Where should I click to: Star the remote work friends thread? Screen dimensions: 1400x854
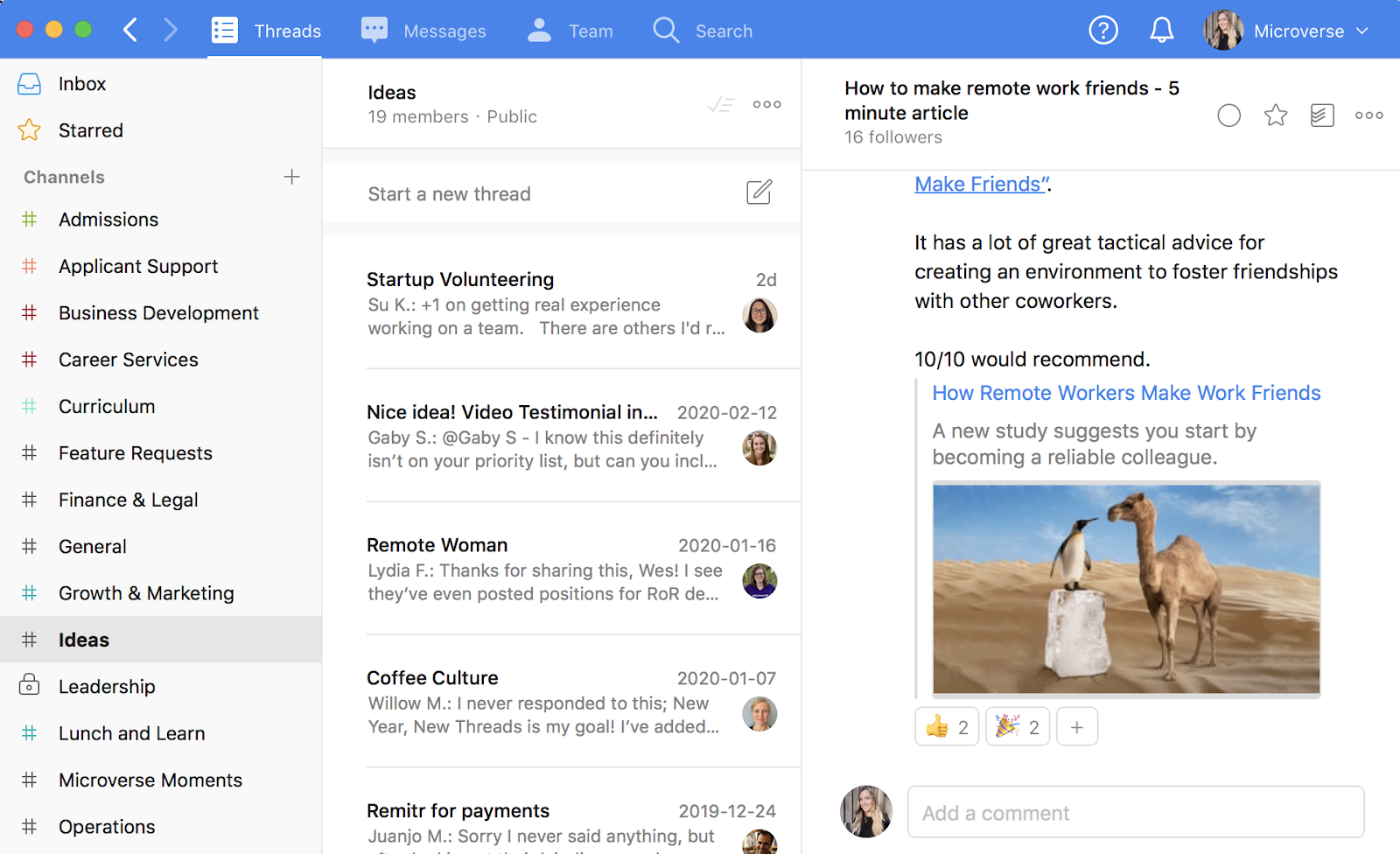pos(1276,115)
